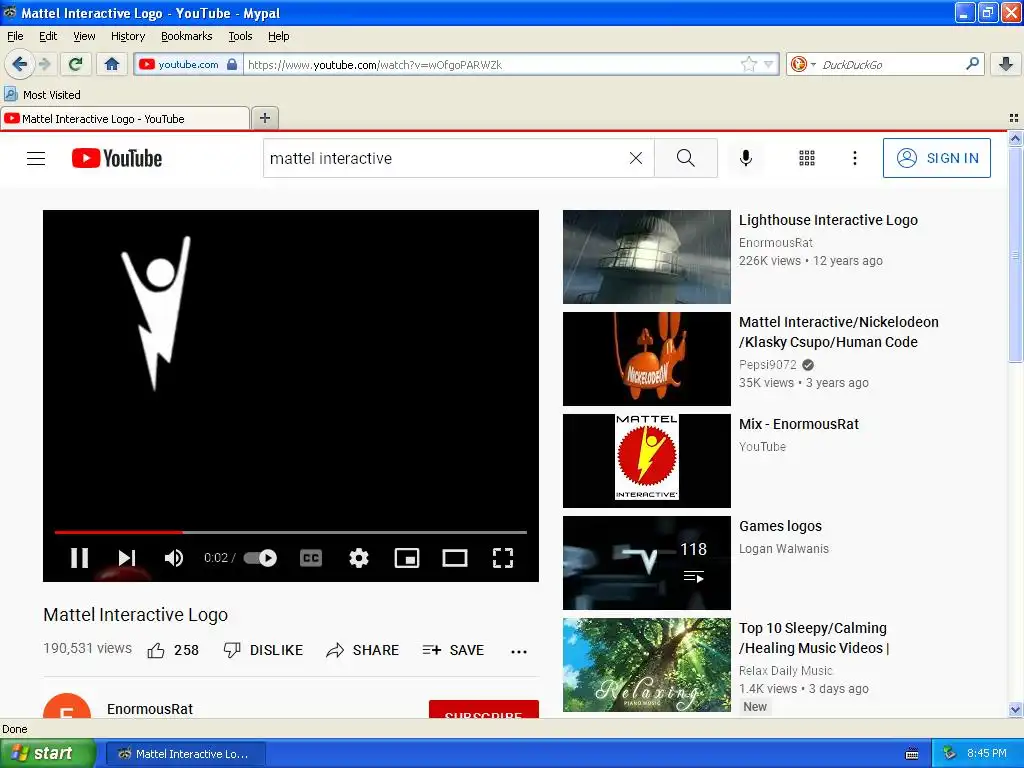Go back with the browser back arrow
Viewport: 1024px width, 768px height.
pos(20,64)
